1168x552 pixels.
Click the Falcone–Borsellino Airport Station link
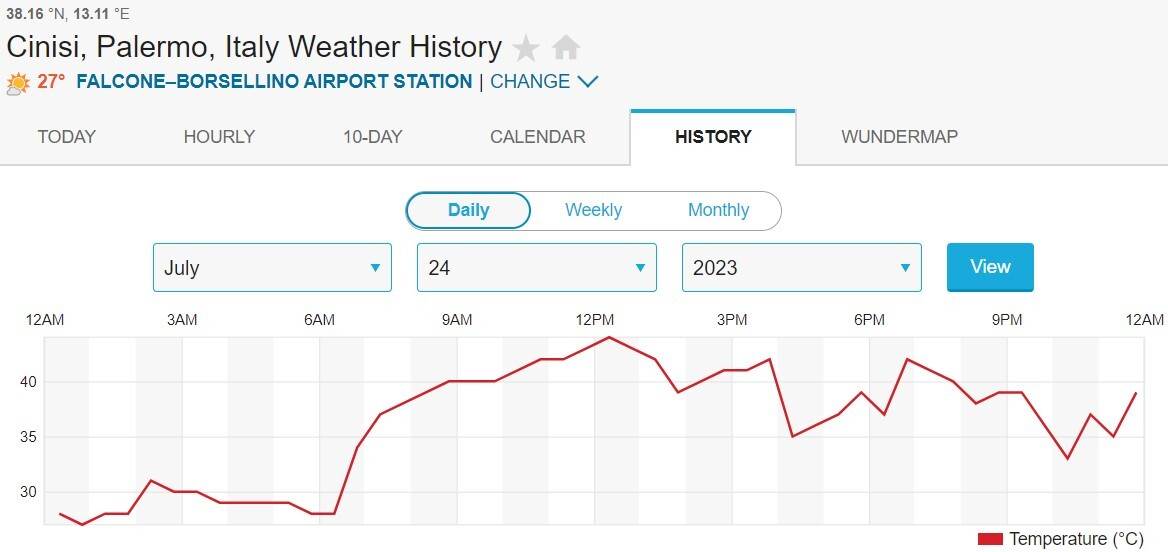click(x=274, y=82)
